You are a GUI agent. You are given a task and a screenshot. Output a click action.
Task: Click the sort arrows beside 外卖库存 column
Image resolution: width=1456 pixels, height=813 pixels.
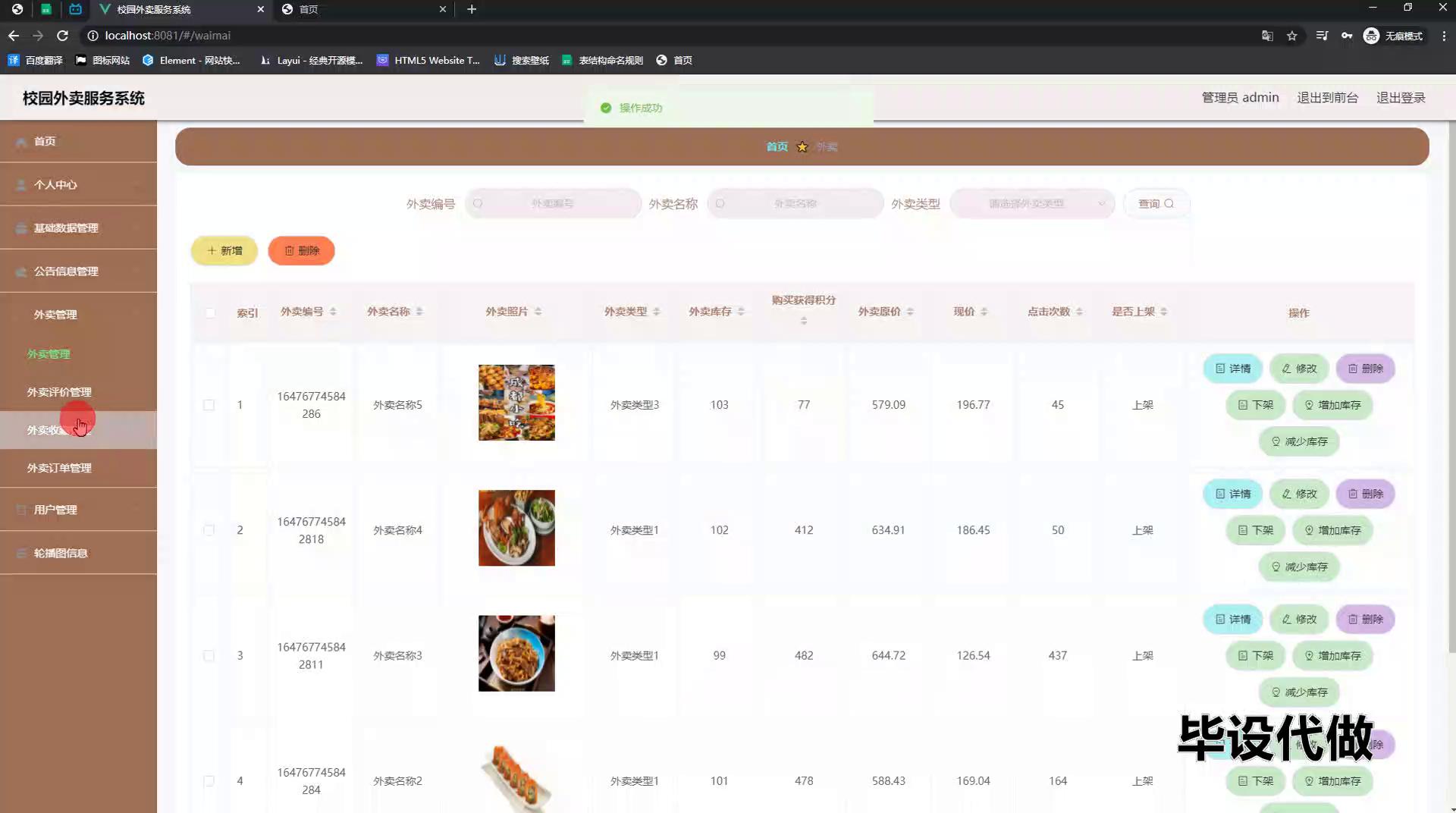tap(741, 312)
